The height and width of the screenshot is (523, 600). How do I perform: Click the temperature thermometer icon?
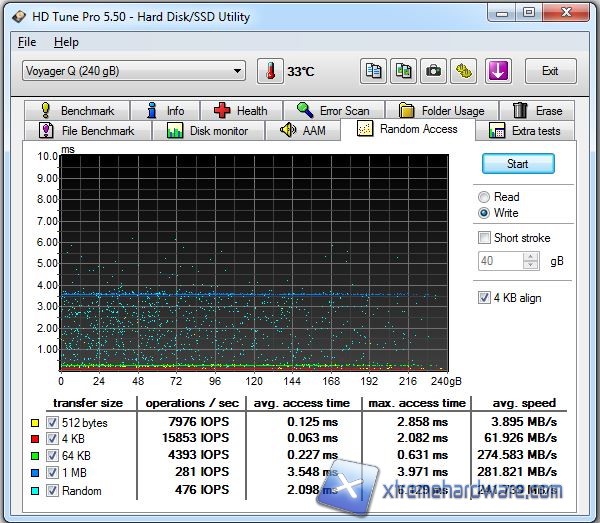pos(270,71)
